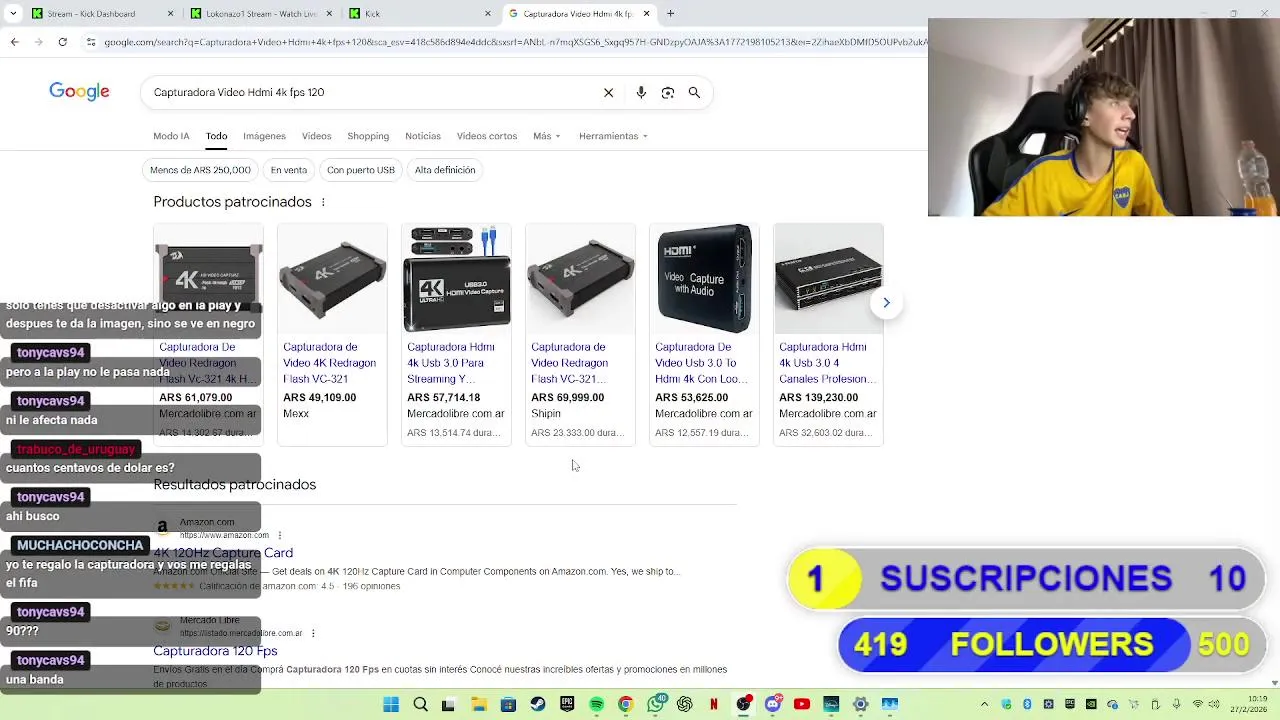Open the ARS 69,999.00 Redragon product from Shipin
This screenshot has height=720, width=1280.
click(580, 335)
